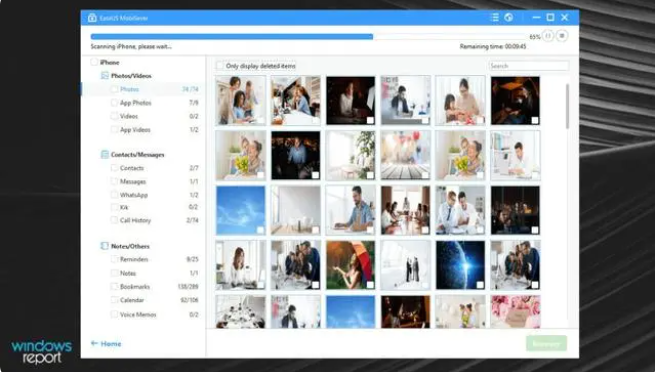Select the WhatsApp checkbox
Screen dimensions: 655x372
click(114, 195)
